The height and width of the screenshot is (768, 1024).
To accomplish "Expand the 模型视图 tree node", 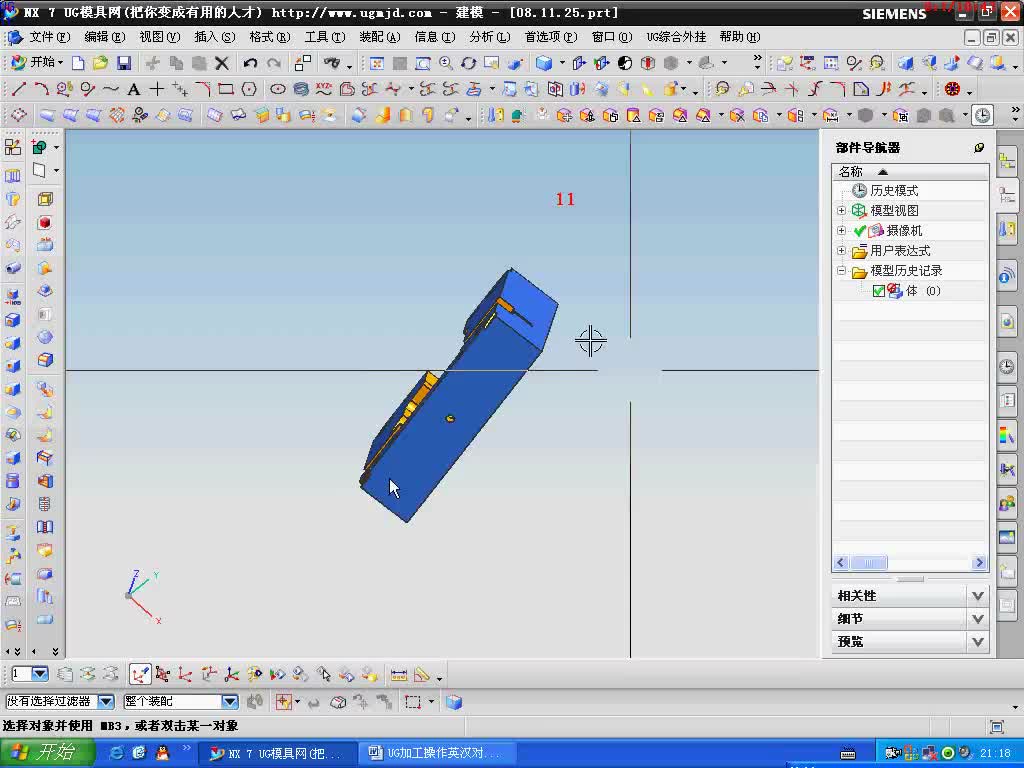I will pos(841,210).
